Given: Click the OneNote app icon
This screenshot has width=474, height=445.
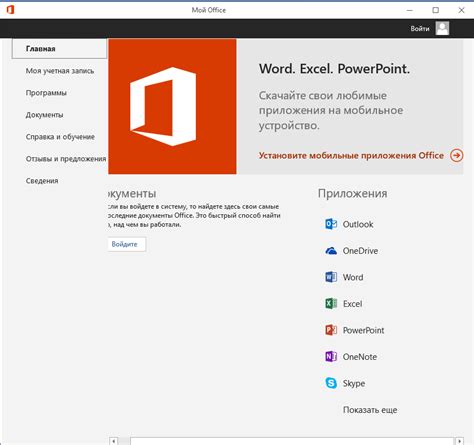Looking at the screenshot, I should tap(331, 356).
